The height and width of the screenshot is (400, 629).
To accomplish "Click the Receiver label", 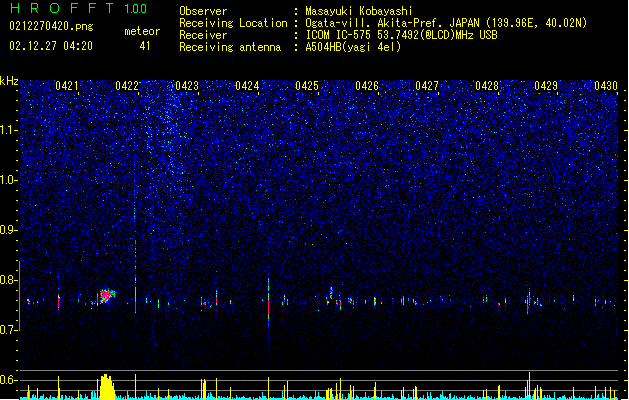I will 203,35.
